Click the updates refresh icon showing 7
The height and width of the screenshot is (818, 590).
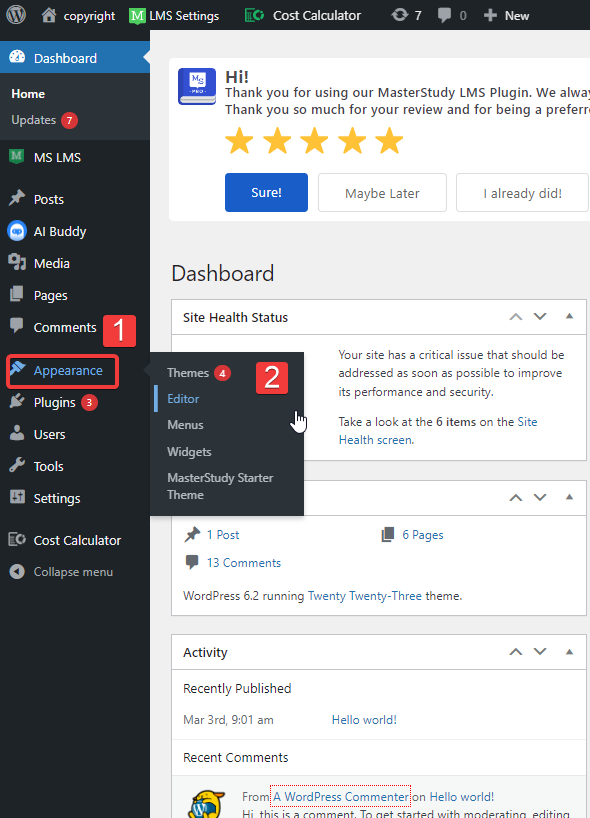[x=400, y=15]
